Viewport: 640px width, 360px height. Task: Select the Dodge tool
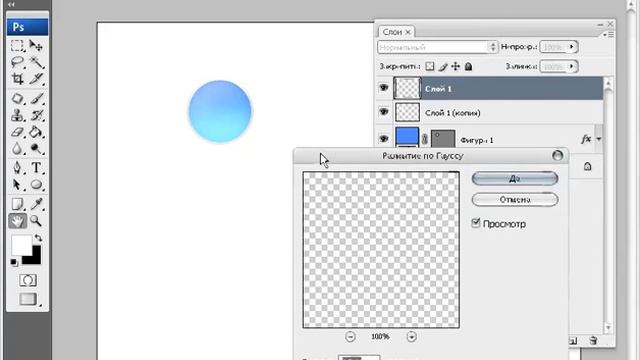36,149
